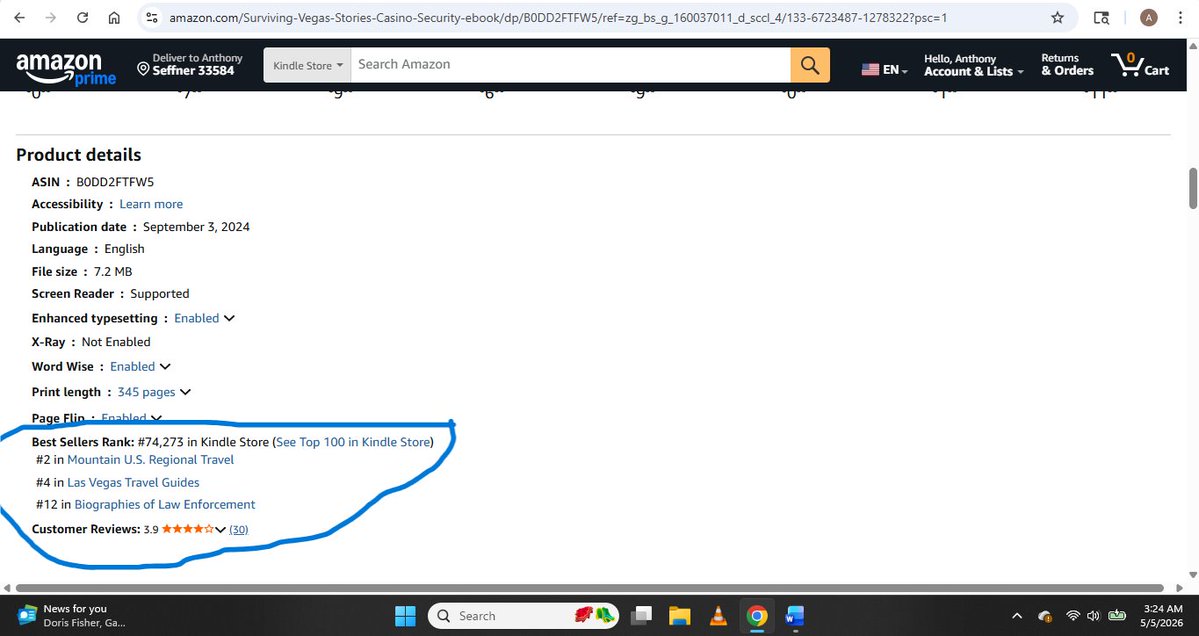The height and width of the screenshot is (636, 1199).
Task: Click the Windows Start button
Action: coord(405,616)
